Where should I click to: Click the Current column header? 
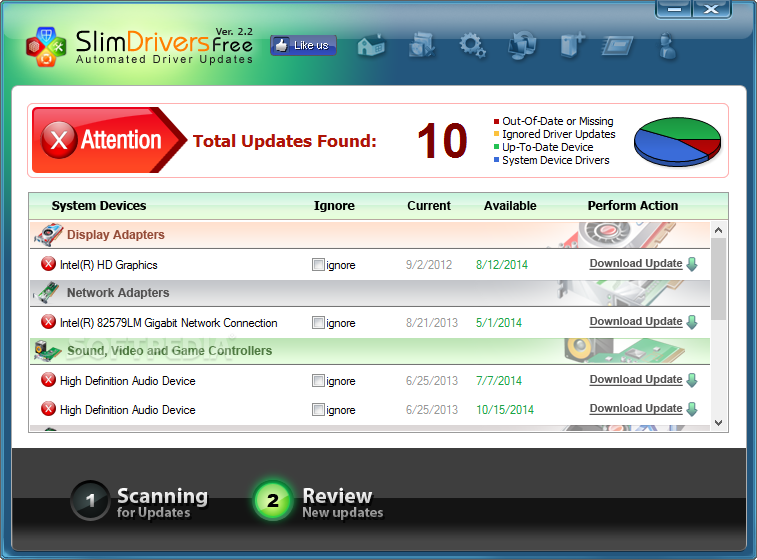[429, 206]
